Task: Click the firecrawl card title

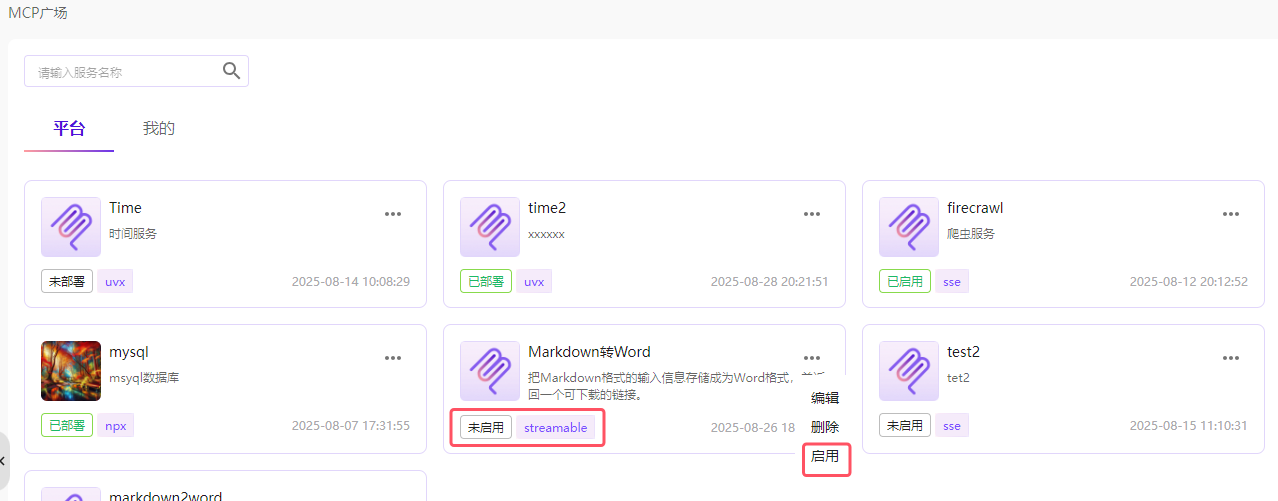Action: (x=975, y=208)
